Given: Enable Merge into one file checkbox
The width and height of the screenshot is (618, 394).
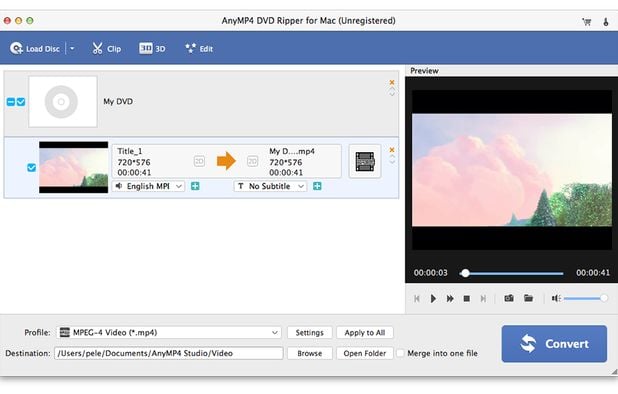Looking at the screenshot, I should [x=400, y=353].
